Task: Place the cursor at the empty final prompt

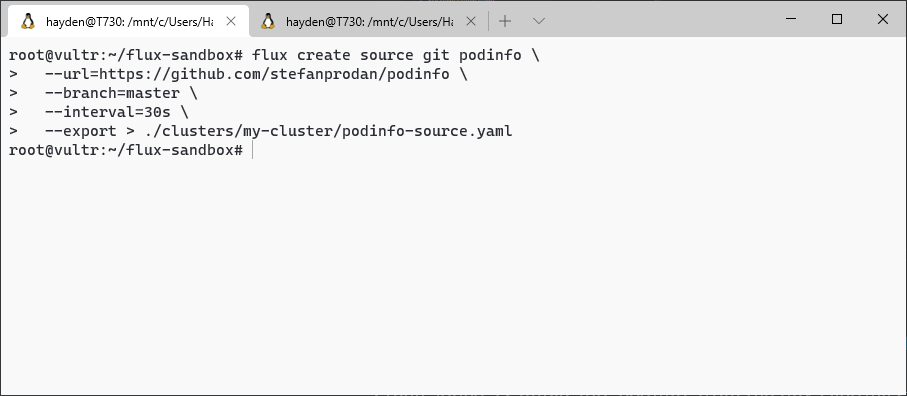Action: (253, 150)
